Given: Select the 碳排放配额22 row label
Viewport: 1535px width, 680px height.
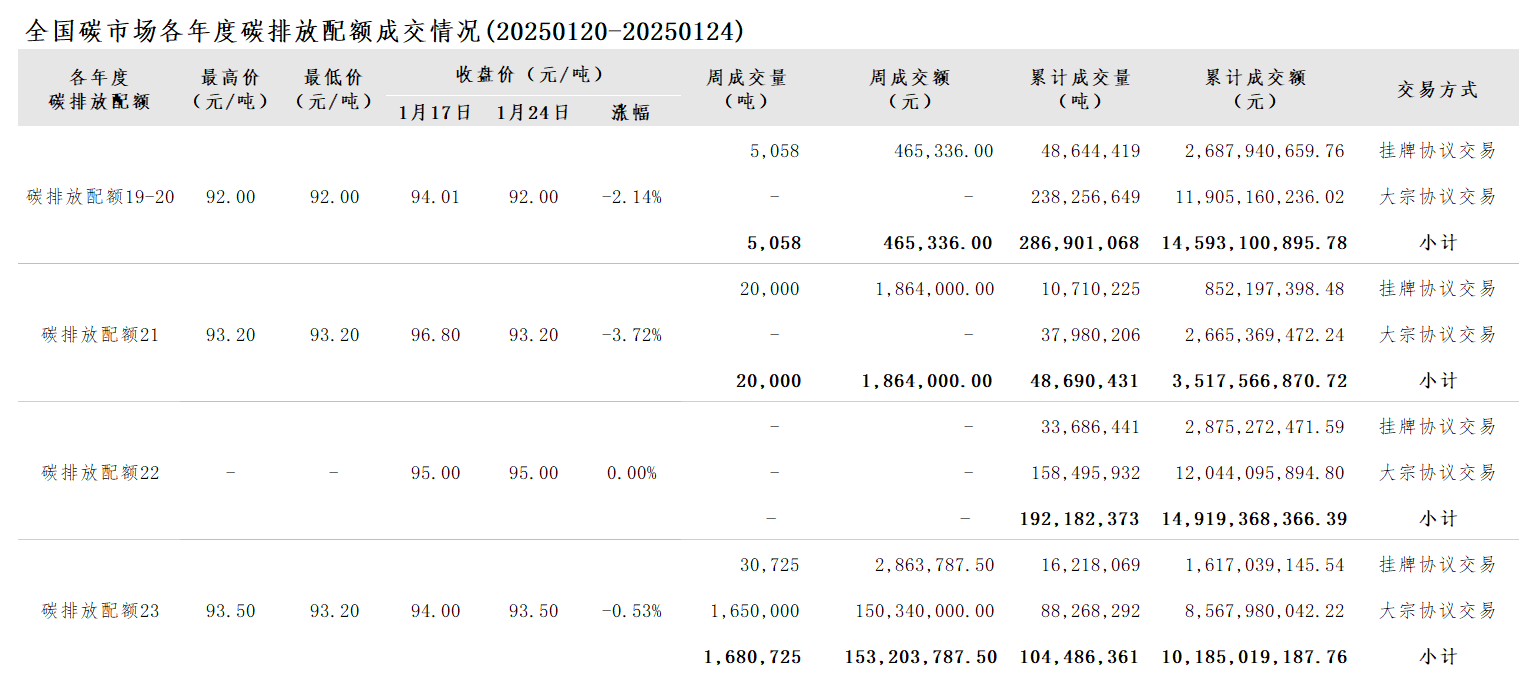Looking at the screenshot, I should (100, 473).
